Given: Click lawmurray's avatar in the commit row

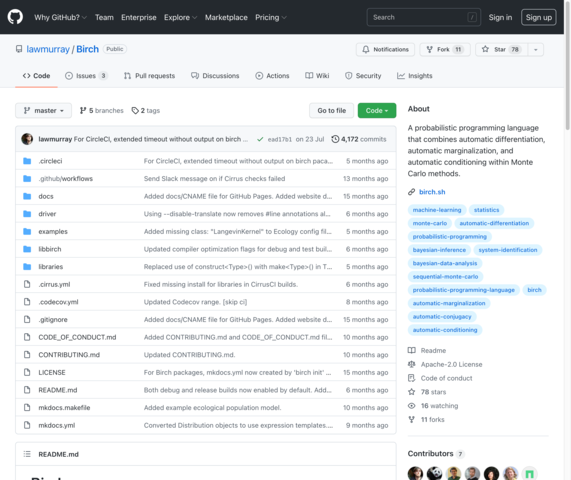Looking at the screenshot, I should (x=27, y=139).
